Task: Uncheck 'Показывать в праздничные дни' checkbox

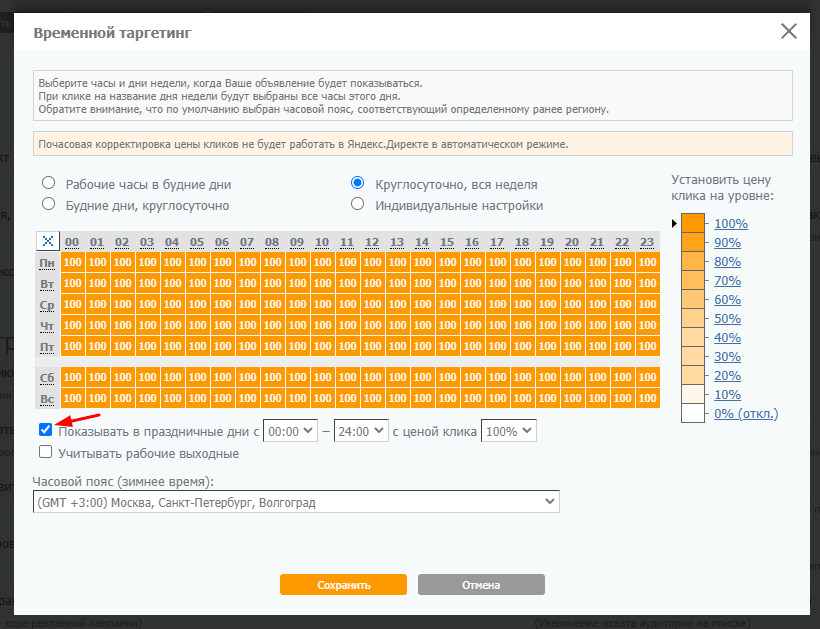Action: tap(45, 430)
